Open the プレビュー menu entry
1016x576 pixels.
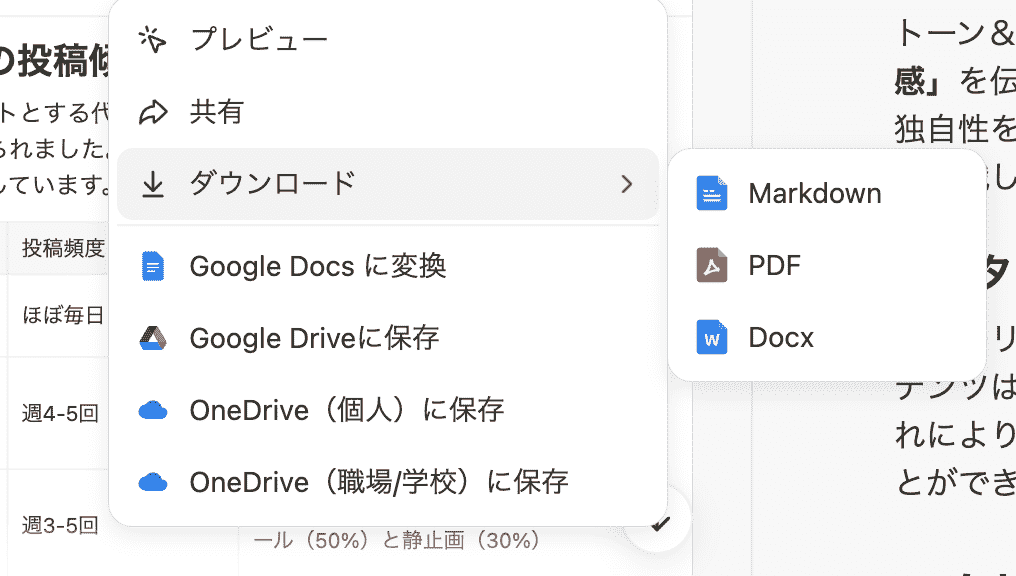387,40
